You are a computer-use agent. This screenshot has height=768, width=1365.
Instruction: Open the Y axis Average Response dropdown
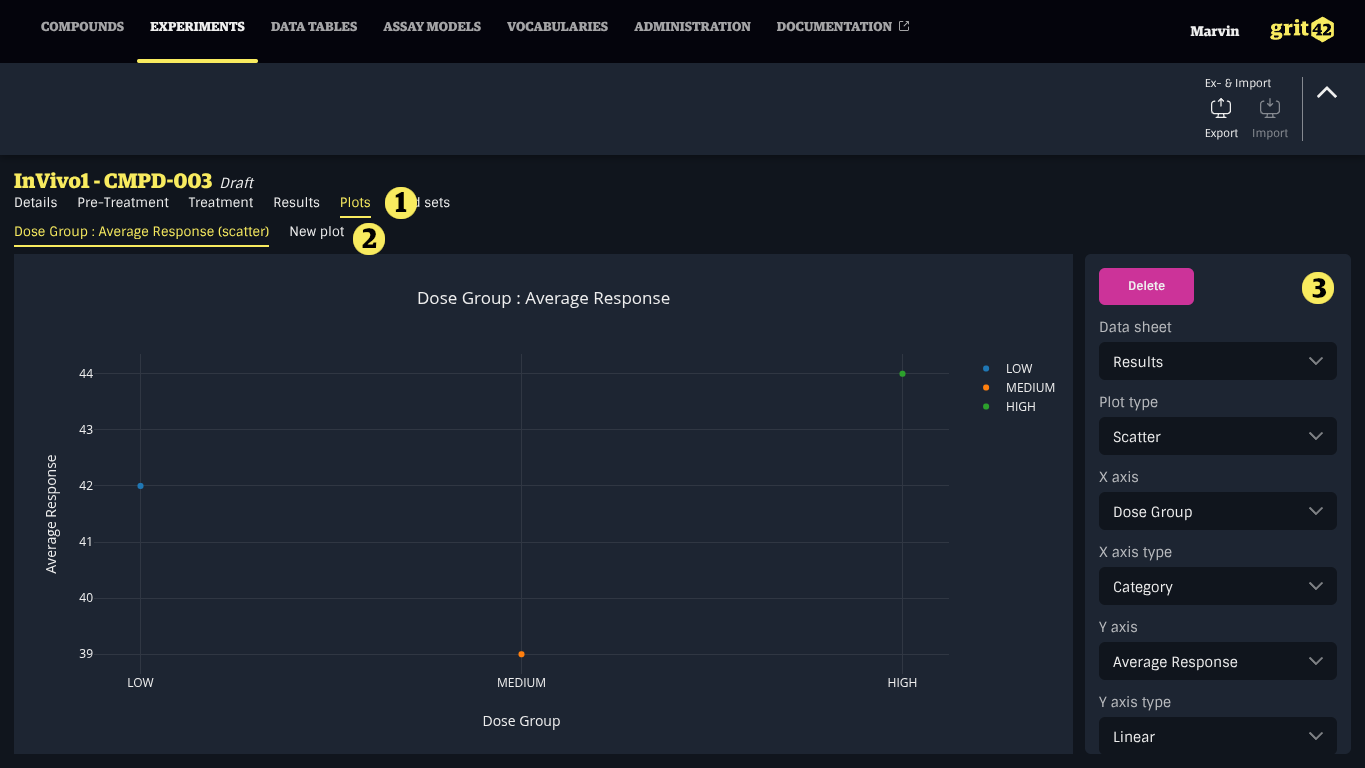(1217, 662)
